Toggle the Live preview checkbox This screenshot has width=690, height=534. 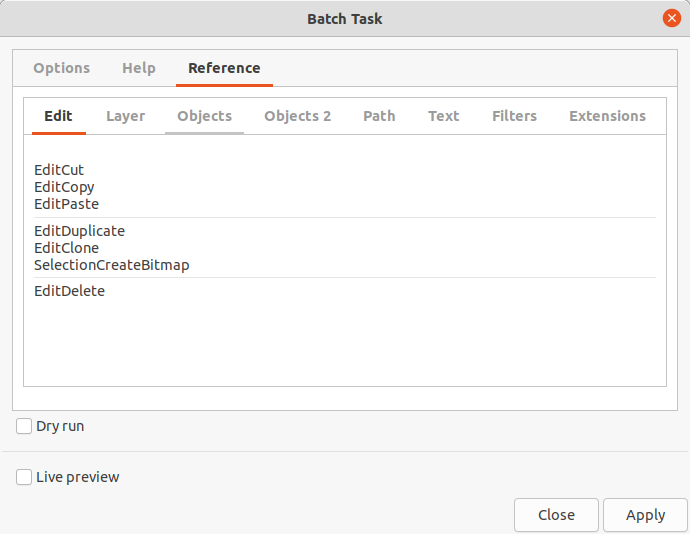tap(24, 477)
